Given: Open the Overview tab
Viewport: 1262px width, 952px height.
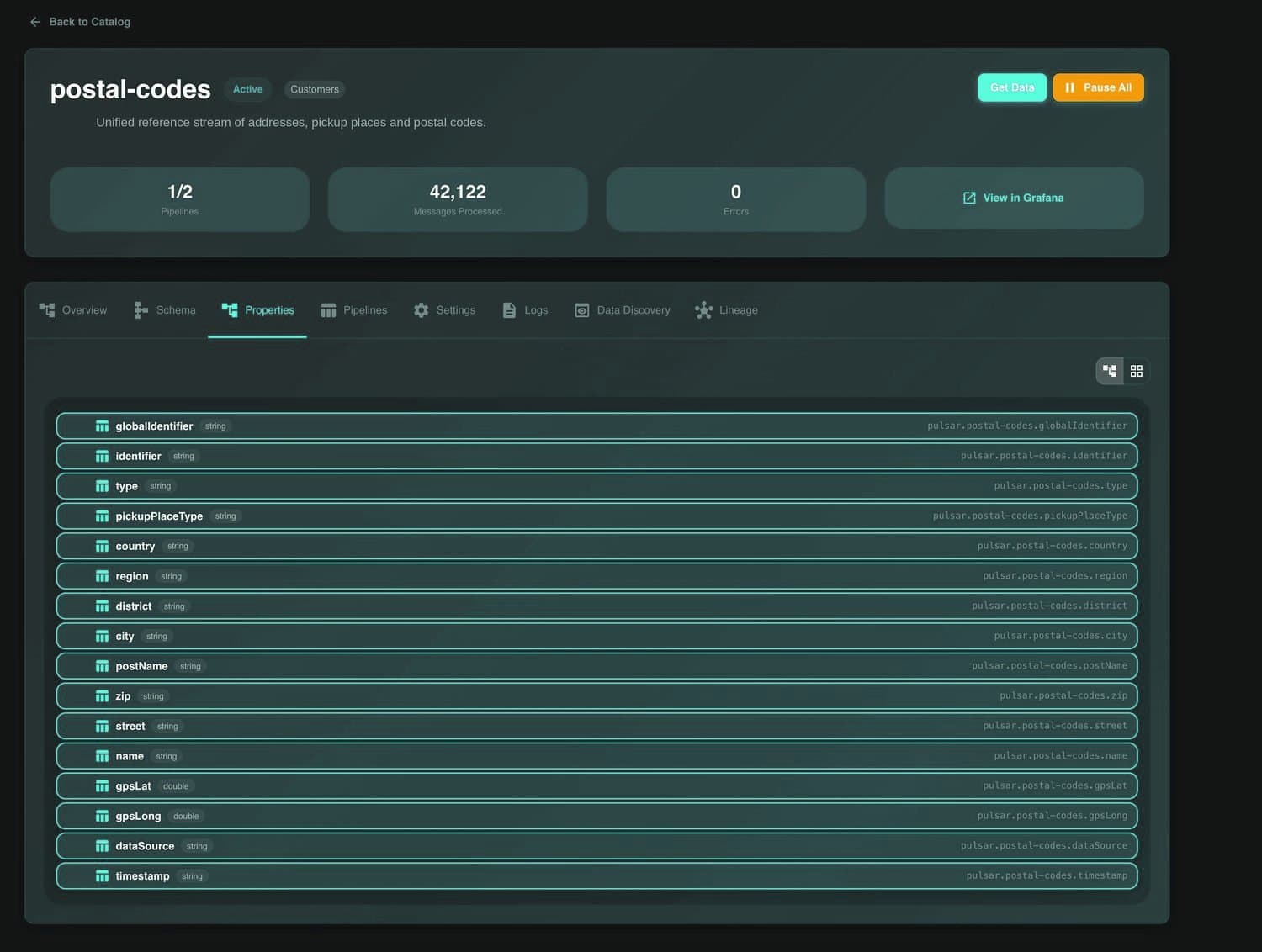Looking at the screenshot, I should click(73, 310).
